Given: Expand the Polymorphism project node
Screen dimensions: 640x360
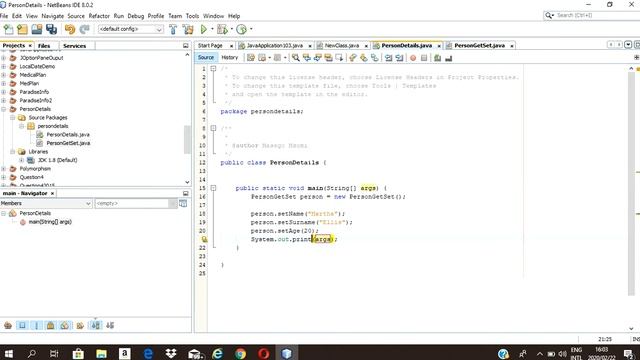Looking at the screenshot, I should [x=4, y=169].
